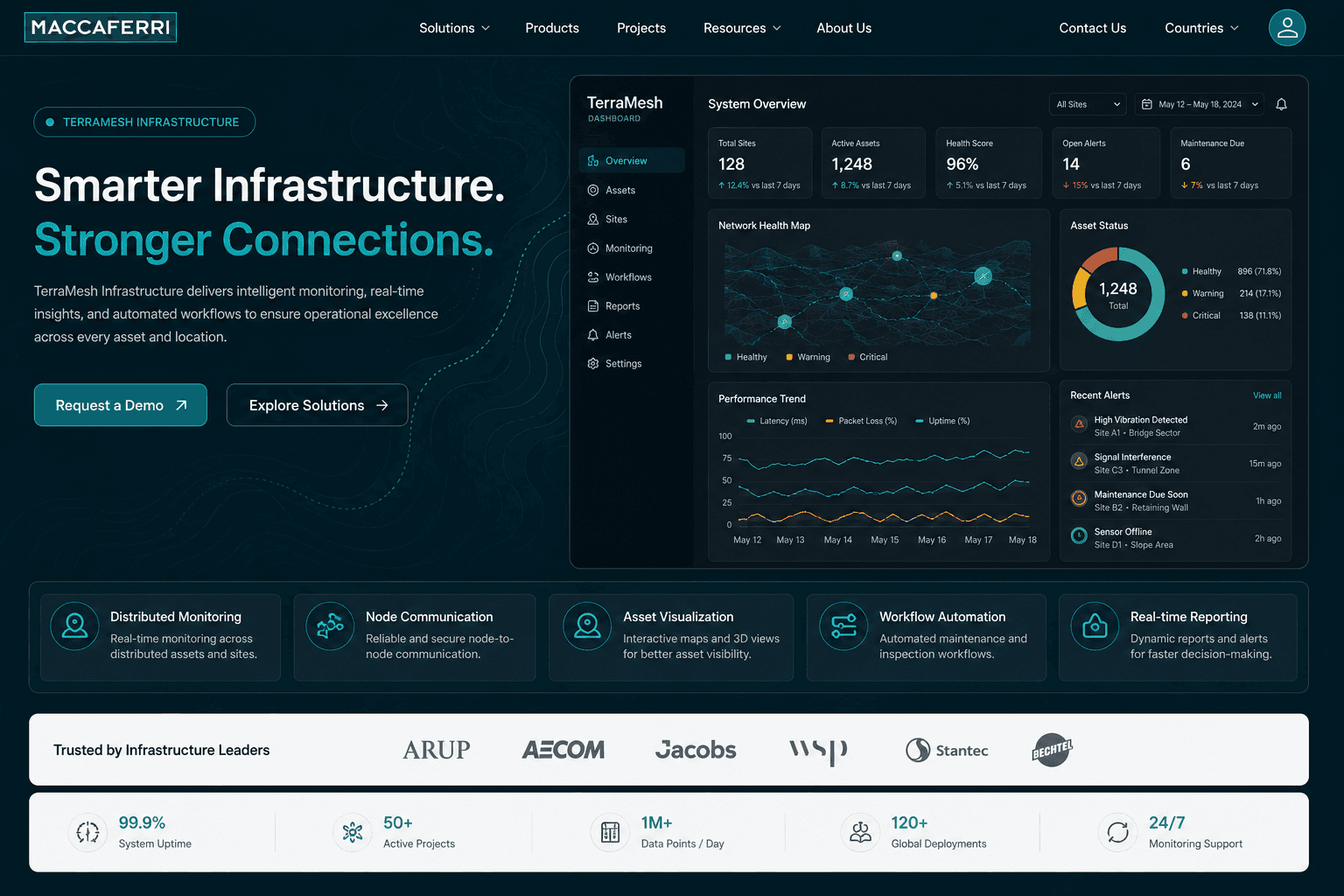
Task: Click the Node Communication feature icon
Action: click(x=330, y=626)
